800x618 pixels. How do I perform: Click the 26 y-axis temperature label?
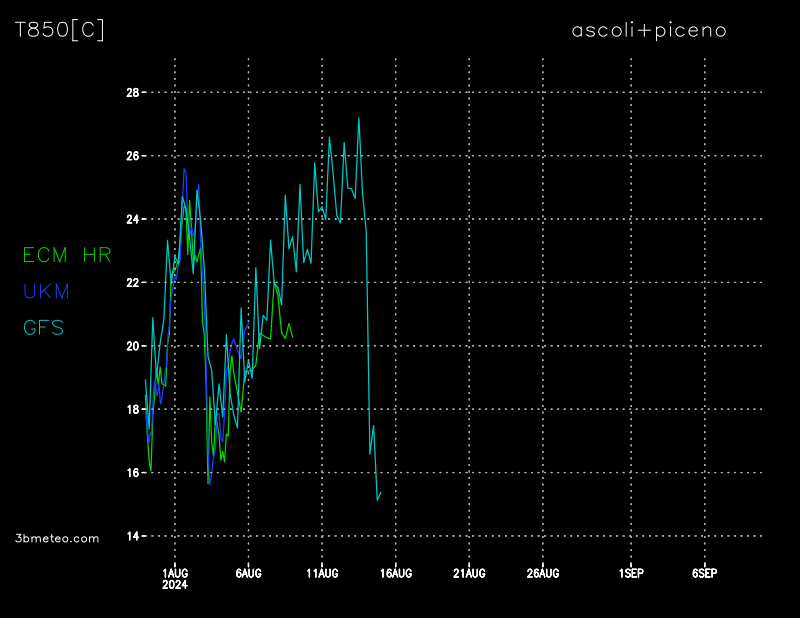tap(132, 156)
